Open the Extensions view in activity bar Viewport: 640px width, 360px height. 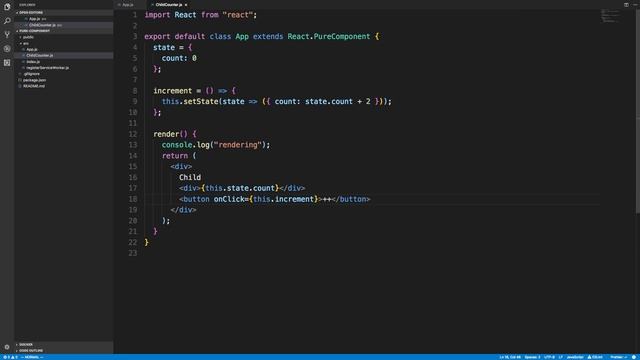(7, 62)
